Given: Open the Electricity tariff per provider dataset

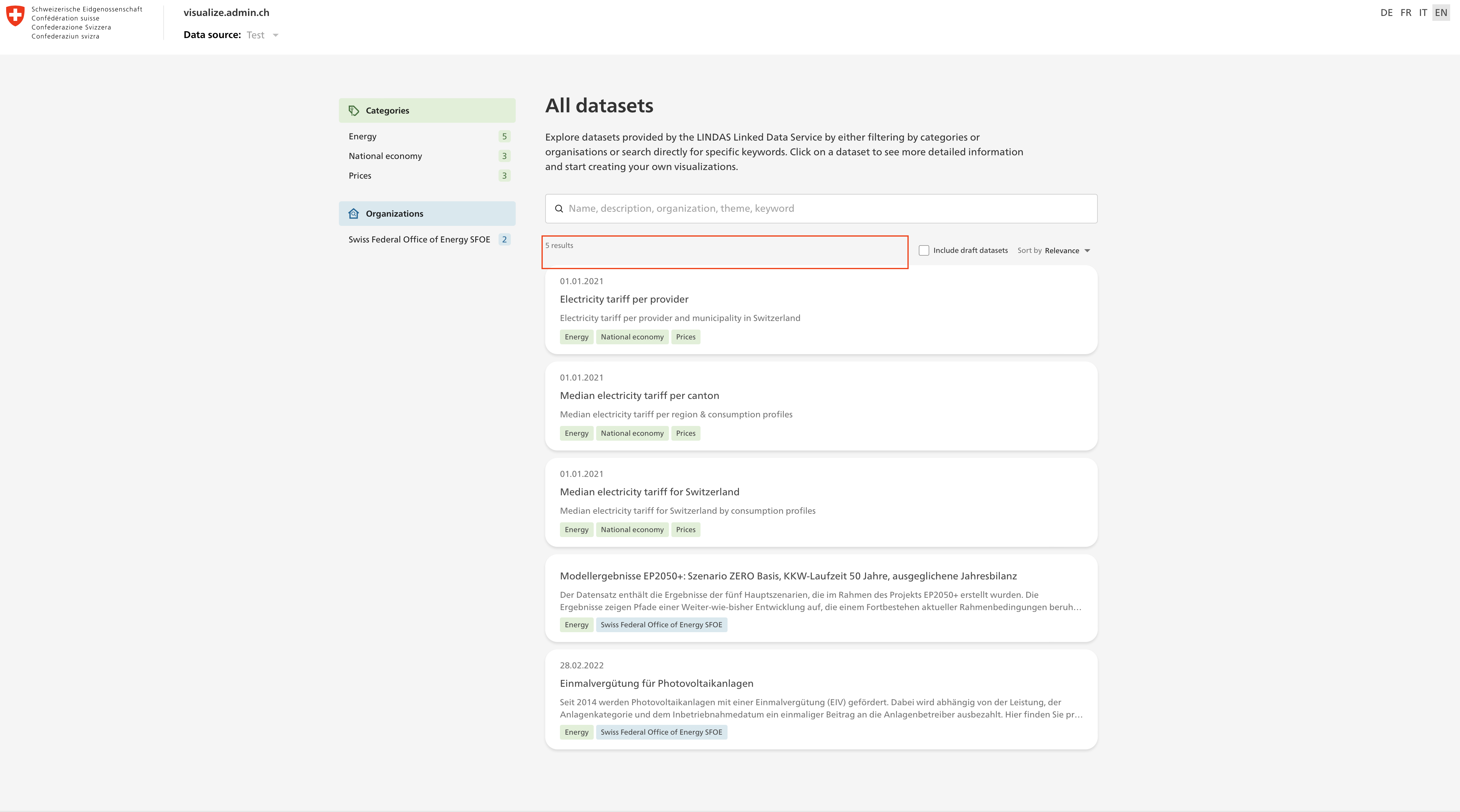Looking at the screenshot, I should tap(624, 299).
